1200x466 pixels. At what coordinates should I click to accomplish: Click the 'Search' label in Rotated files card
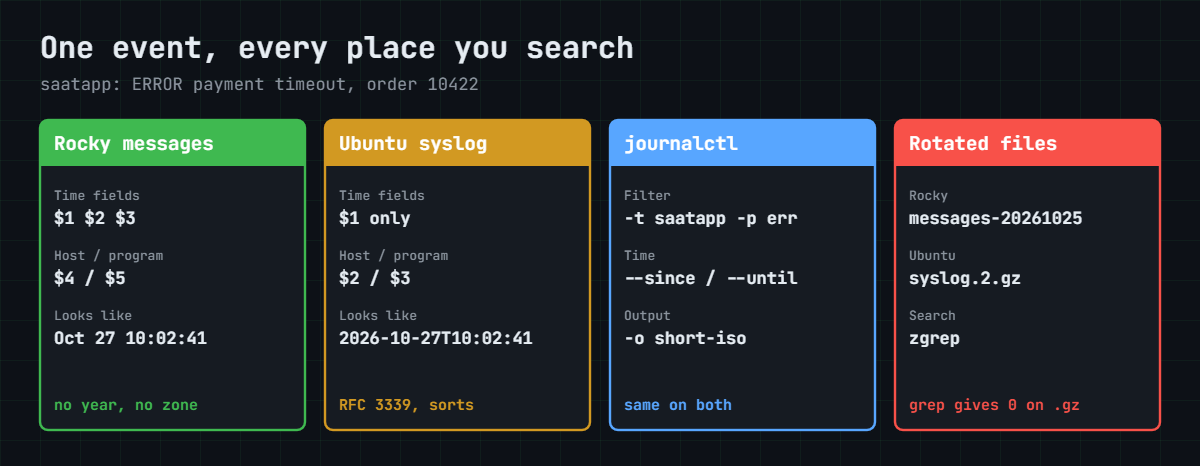point(932,316)
